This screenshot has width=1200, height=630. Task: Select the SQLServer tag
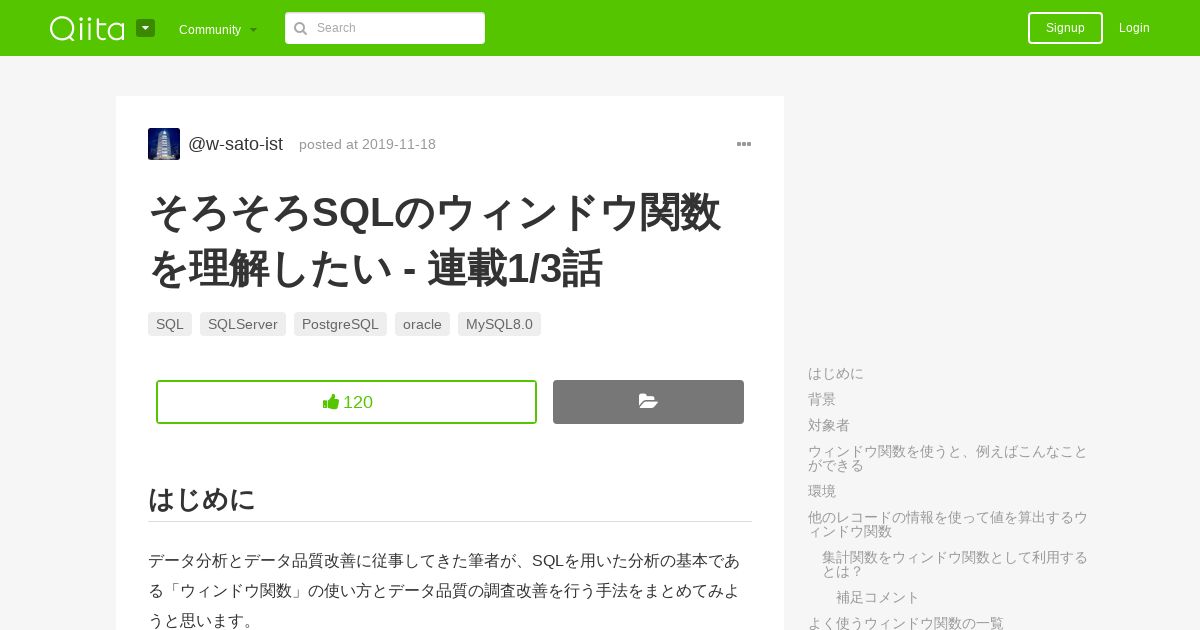[x=243, y=324]
